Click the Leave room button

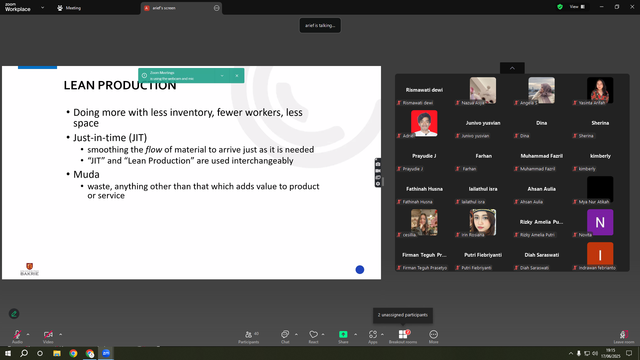coord(624,336)
